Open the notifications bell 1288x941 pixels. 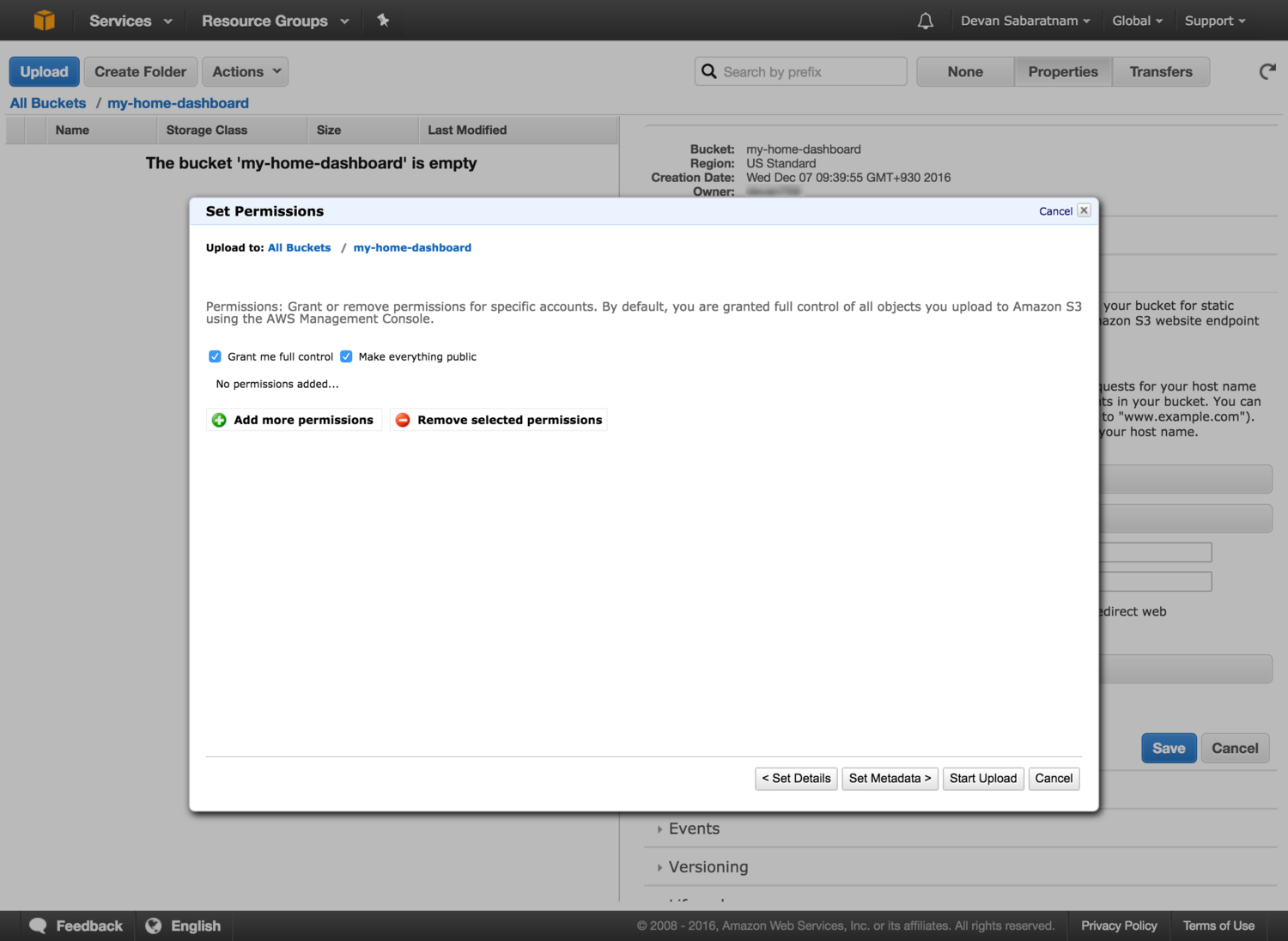point(925,21)
